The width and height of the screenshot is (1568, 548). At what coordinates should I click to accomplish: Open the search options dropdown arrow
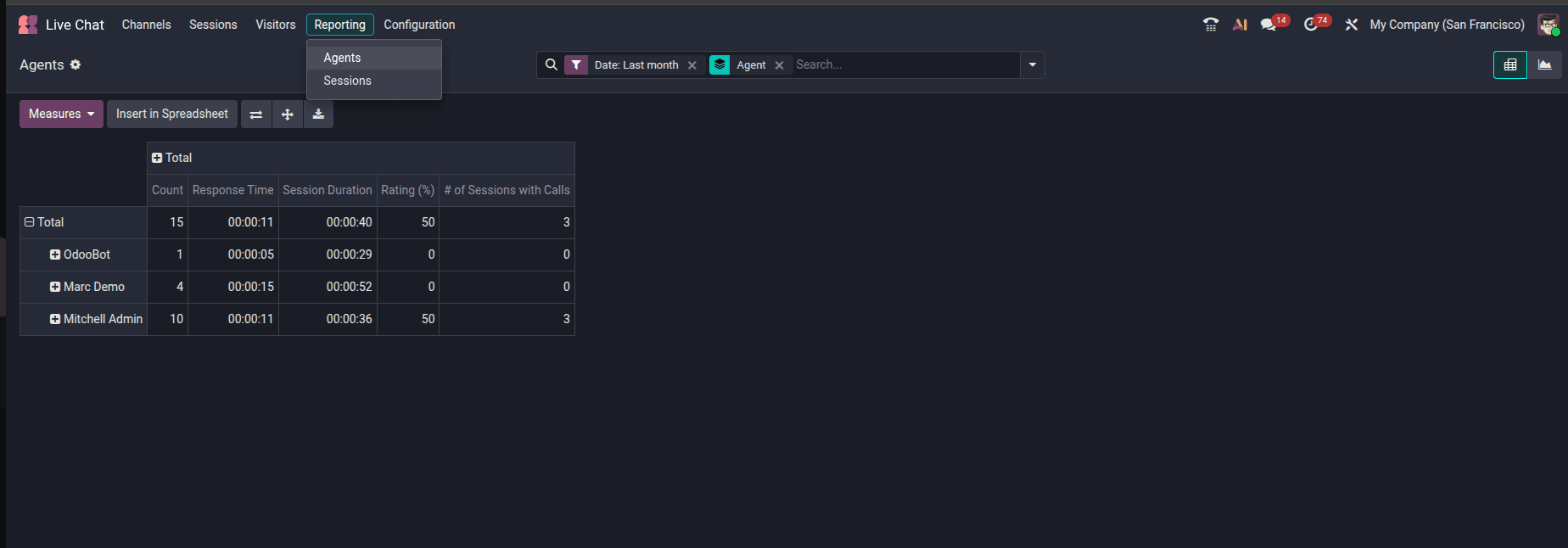tap(1033, 64)
